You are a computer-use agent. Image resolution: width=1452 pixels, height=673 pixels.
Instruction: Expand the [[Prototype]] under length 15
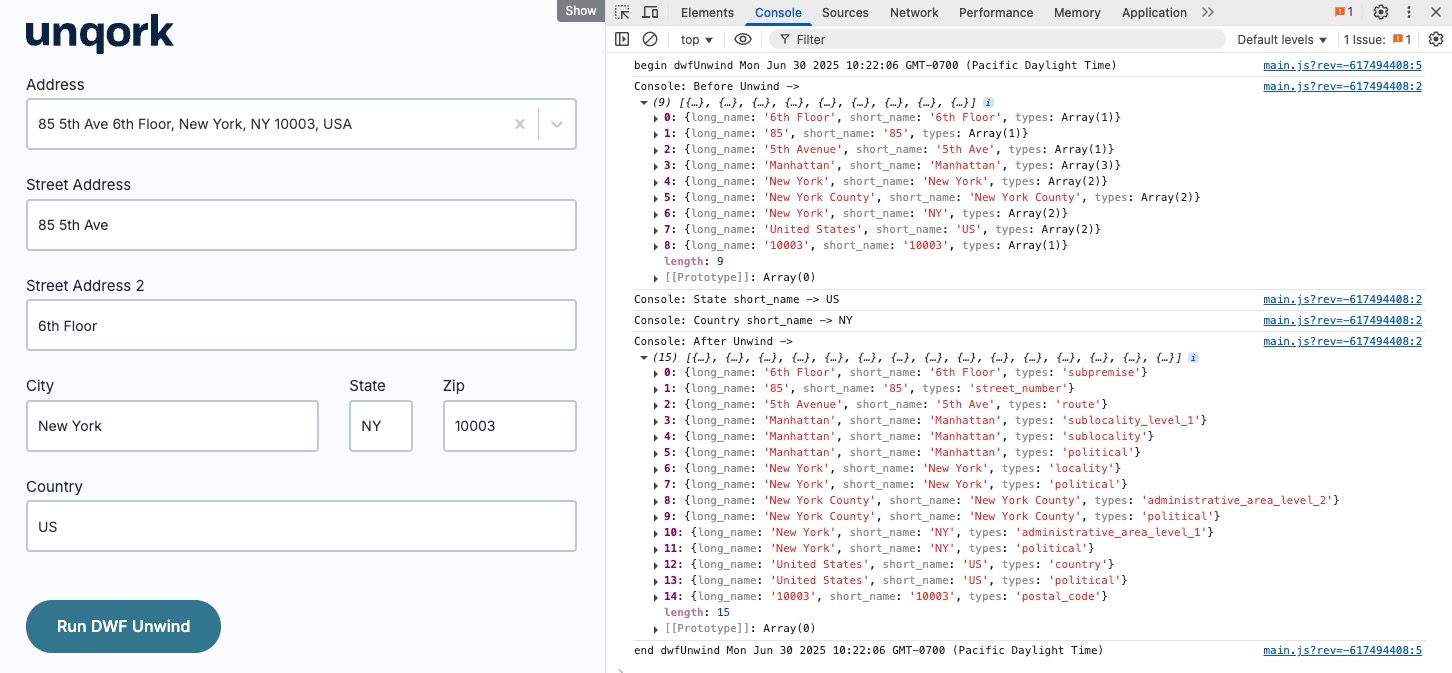[x=656, y=628]
